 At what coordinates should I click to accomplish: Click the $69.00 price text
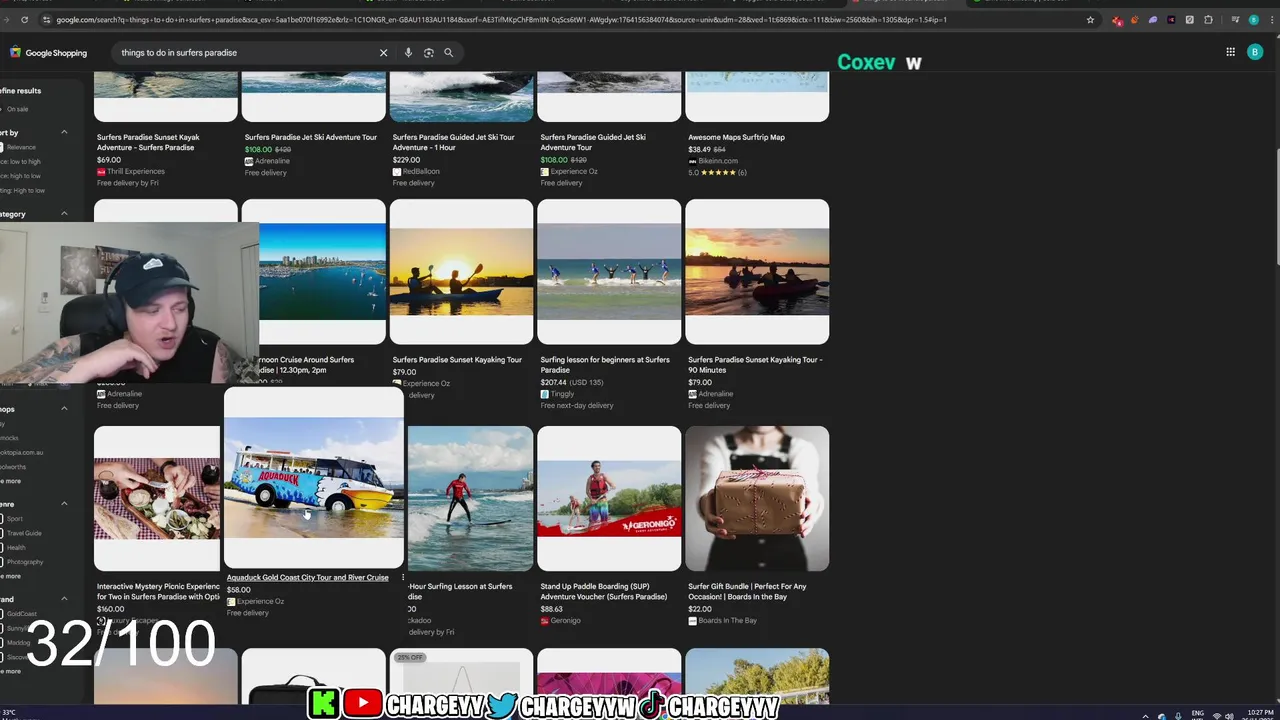[x=109, y=159]
